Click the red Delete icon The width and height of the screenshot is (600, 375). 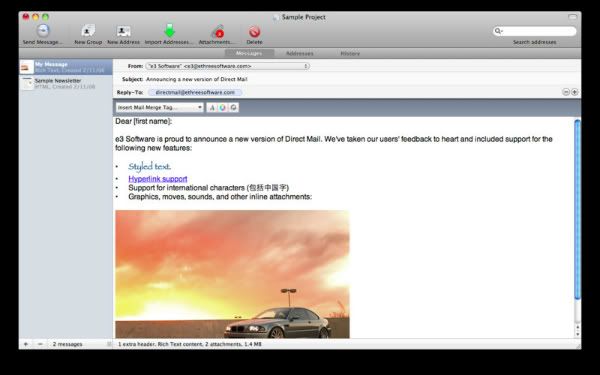254,31
